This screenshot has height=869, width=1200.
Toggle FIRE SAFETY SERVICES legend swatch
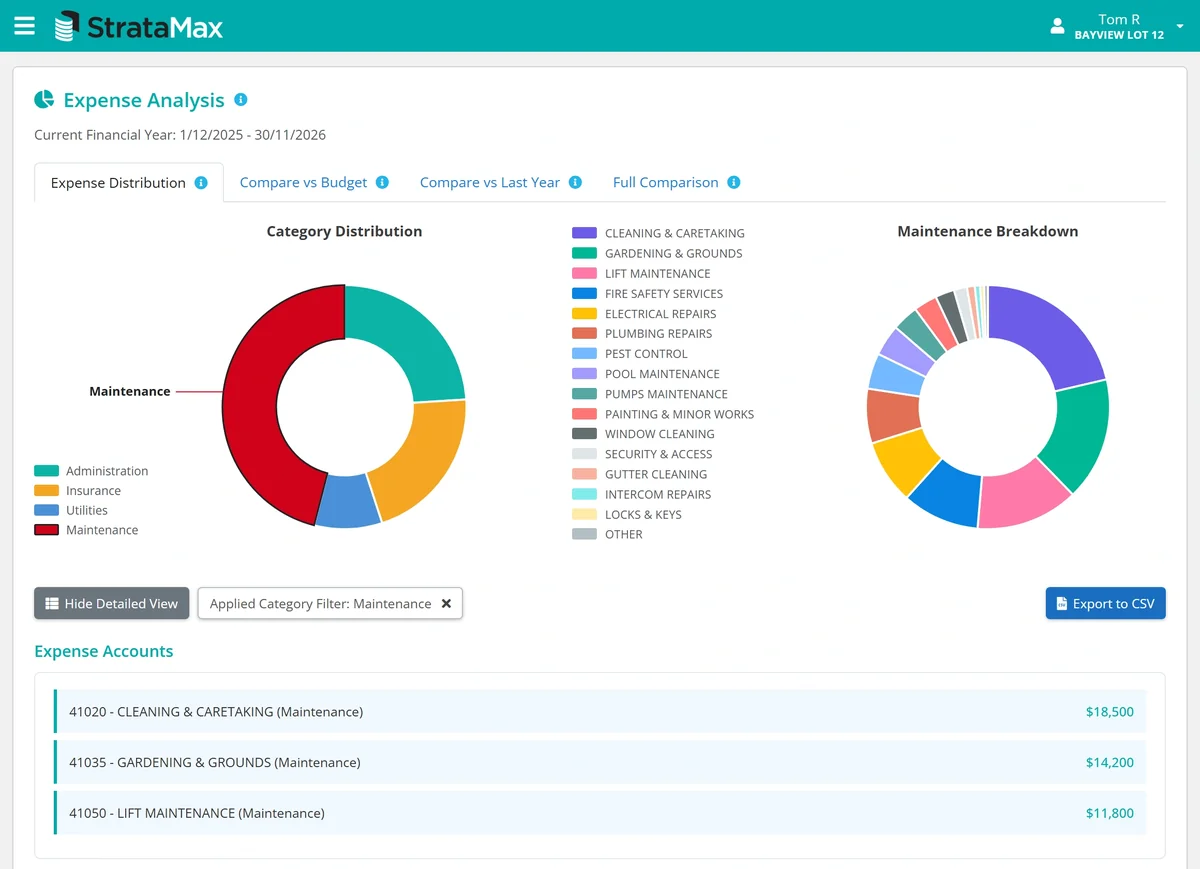(585, 293)
